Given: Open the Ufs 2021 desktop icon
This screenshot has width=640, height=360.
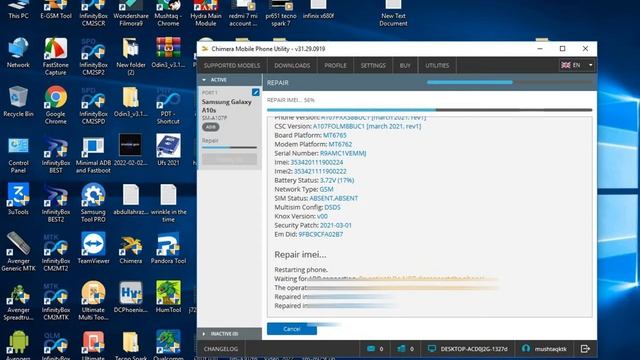Looking at the screenshot, I should (x=168, y=151).
